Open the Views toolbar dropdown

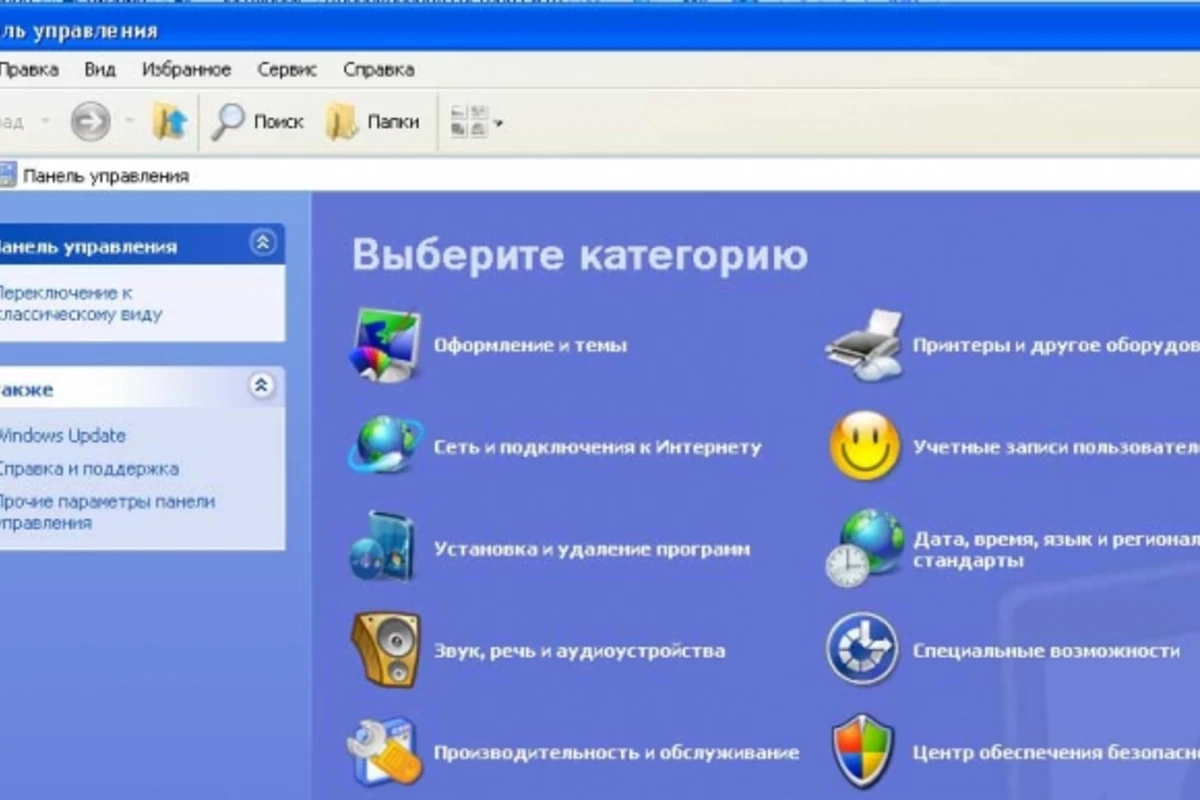[x=476, y=122]
